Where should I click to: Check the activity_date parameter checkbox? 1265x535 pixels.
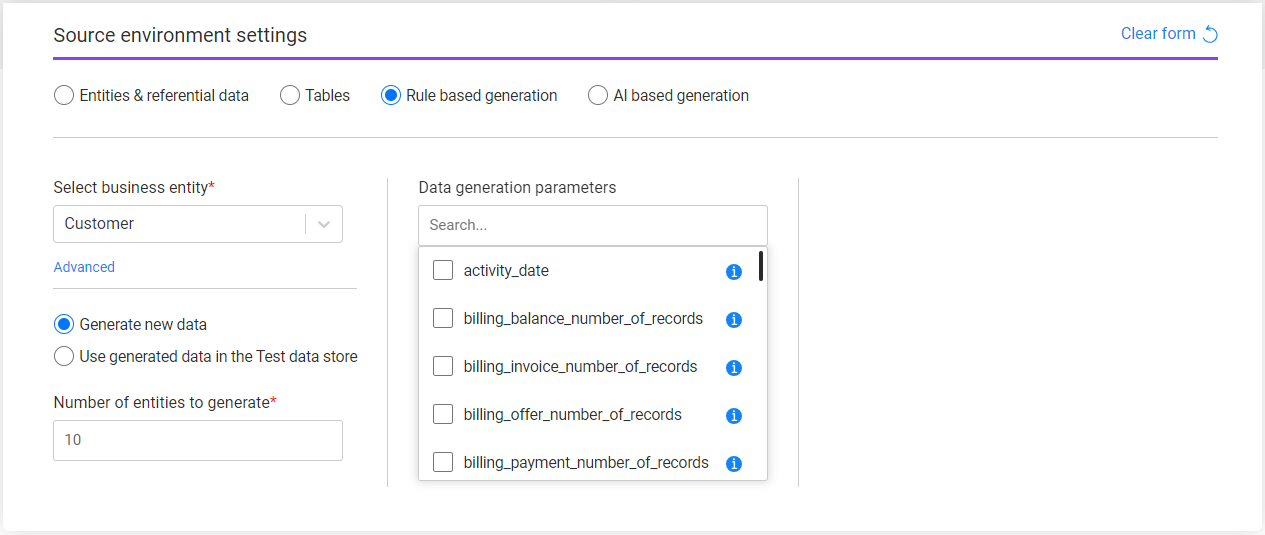coord(443,271)
